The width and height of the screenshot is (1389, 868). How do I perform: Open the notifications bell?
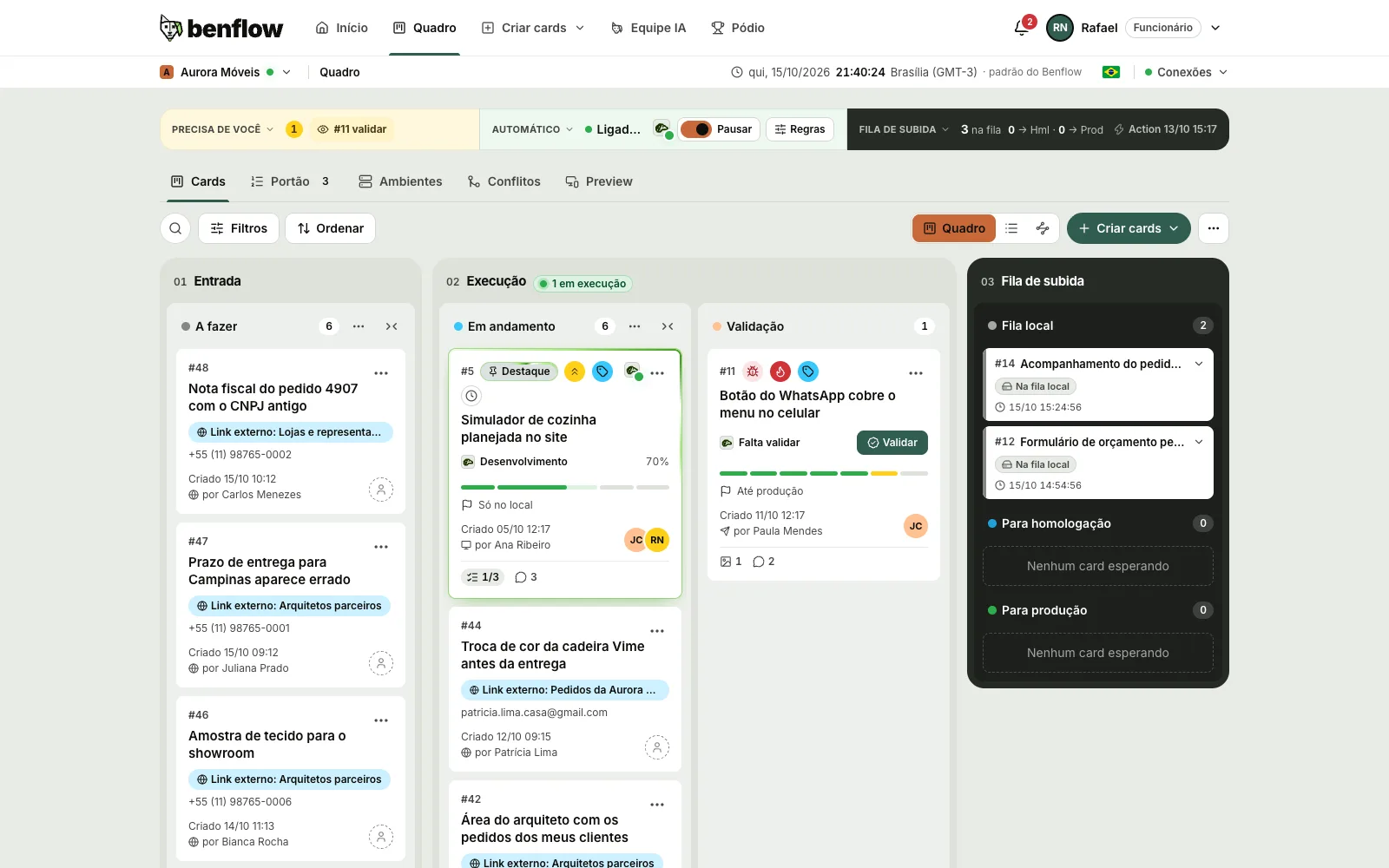coord(1022,28)
